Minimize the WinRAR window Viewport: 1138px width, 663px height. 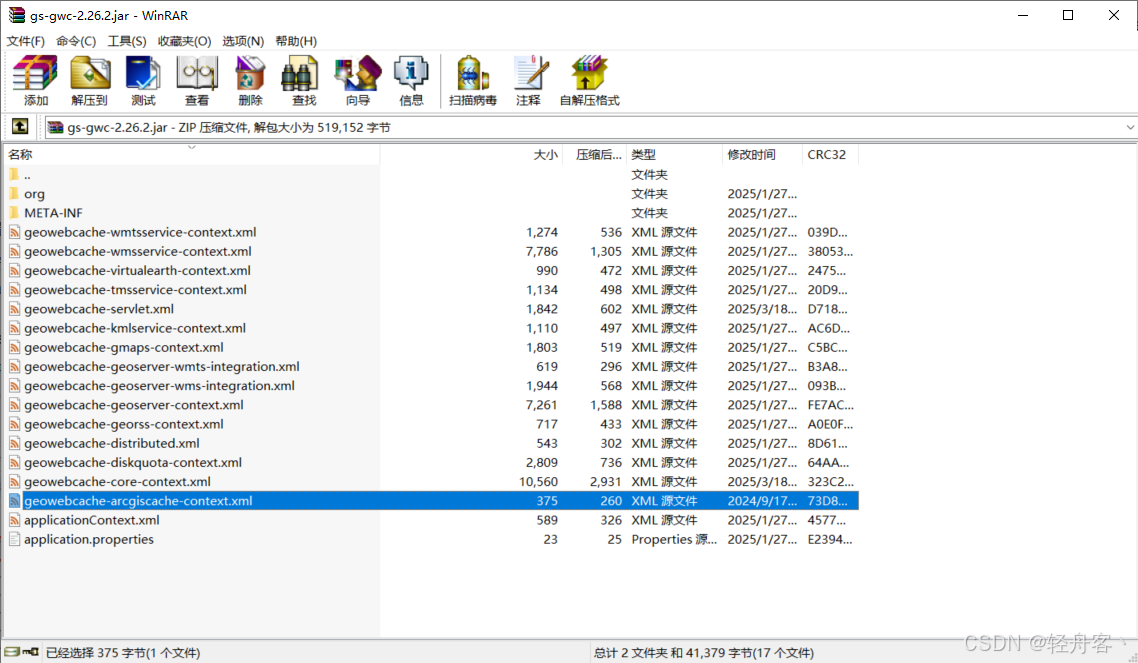tap(1023, 15)
